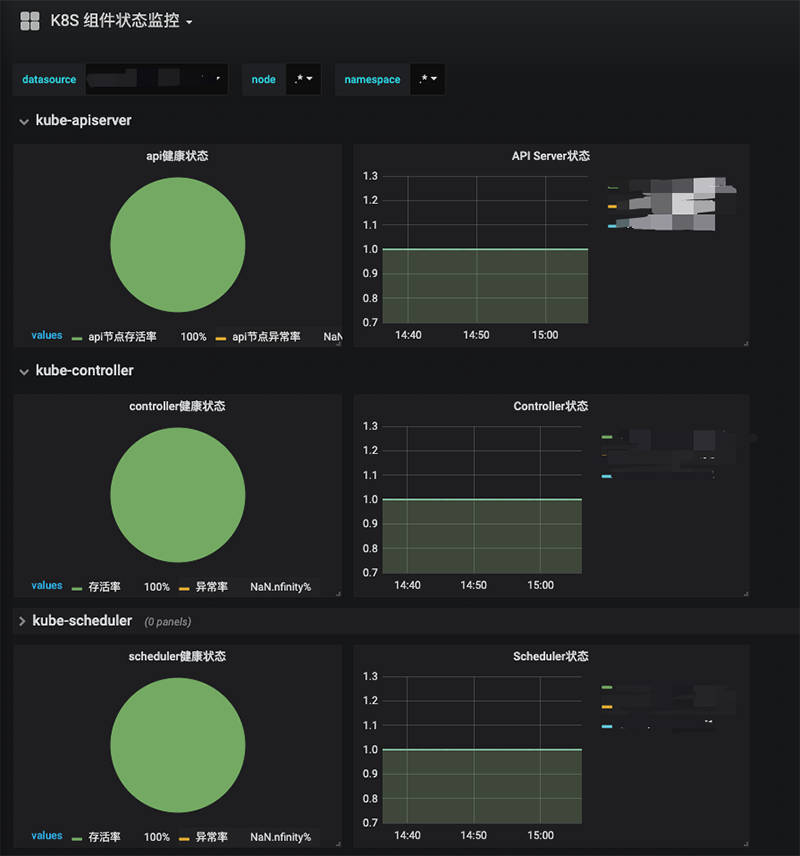Open the namespace variable dropdown
The width and height of the screenshot is (800, 856).
(x=428, y=79)
